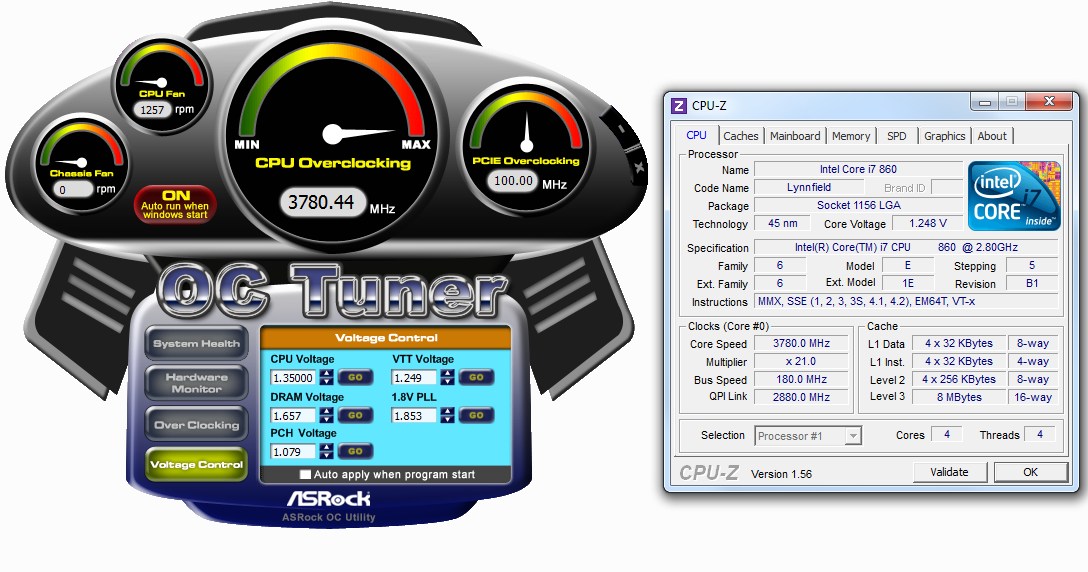The width and height of the screenshot is (1088, 572).
Task: Click the ASRock logo in OC Tuner
Action: click(328, 498)
